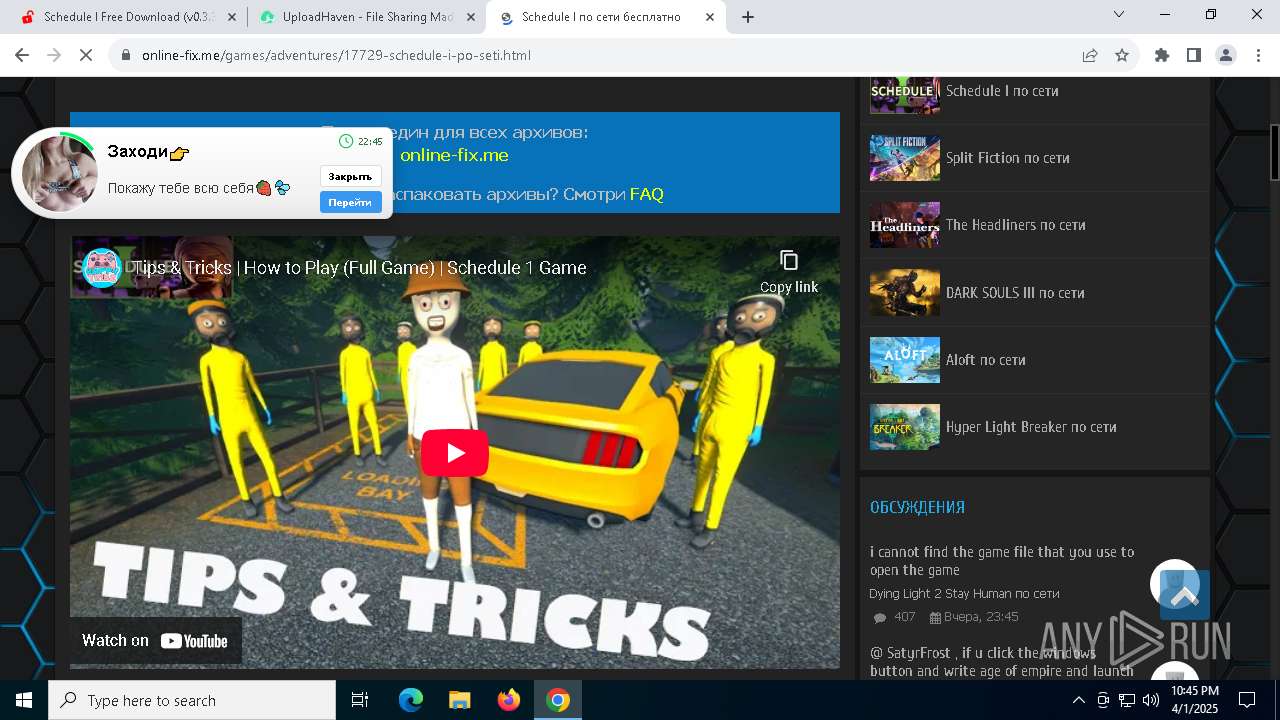Open DARK SOULS III по сети link
Viewport: 1280px width, 720px height.
coord(1015,293)
